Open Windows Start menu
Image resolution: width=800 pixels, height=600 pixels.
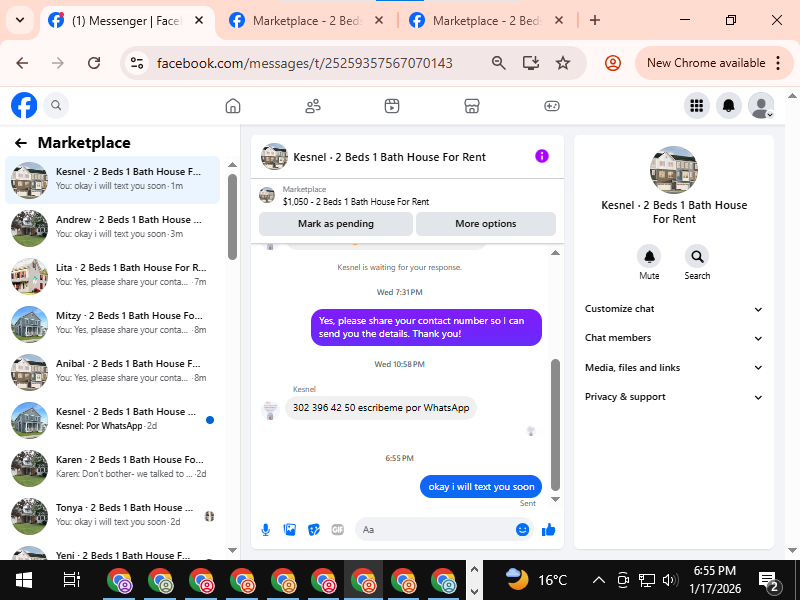[23, 580]
